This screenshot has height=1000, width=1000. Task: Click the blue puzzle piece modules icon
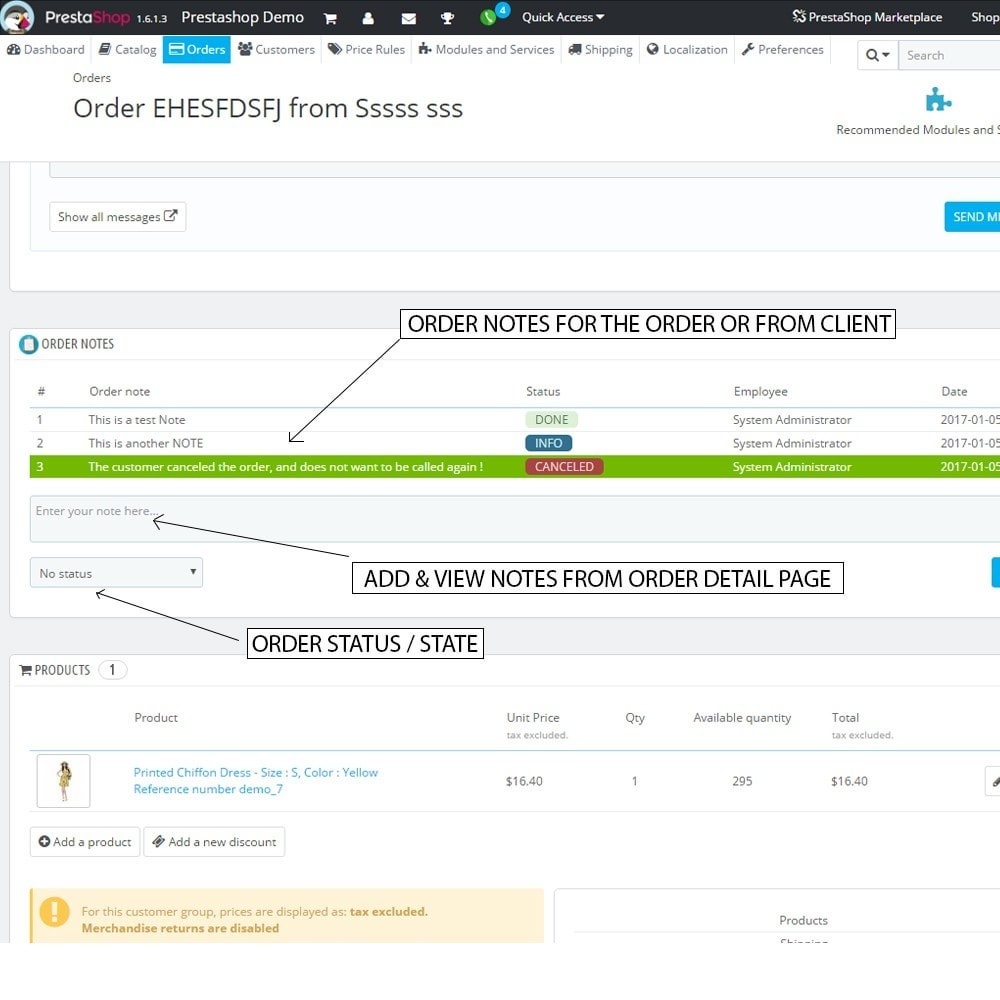(938, 100)
